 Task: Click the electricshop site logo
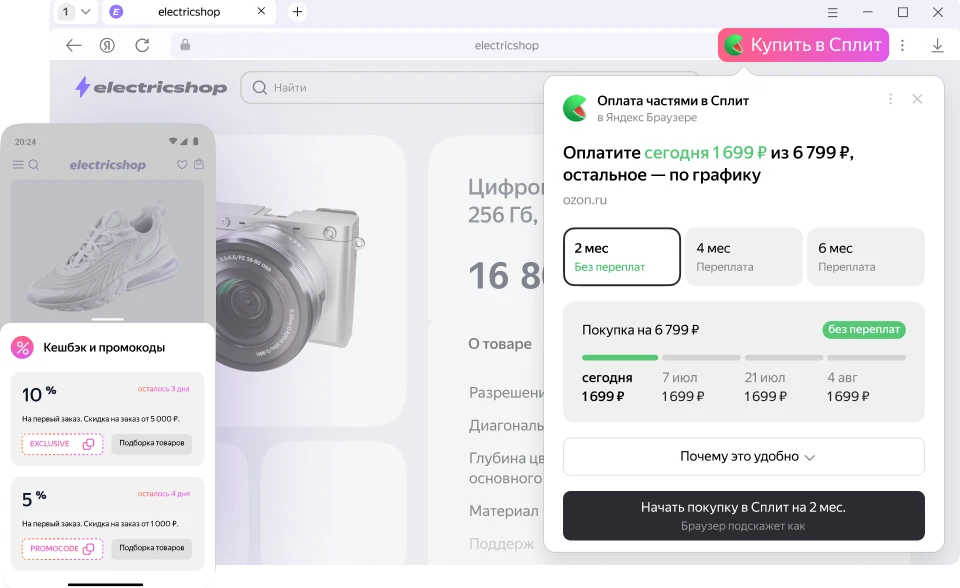pos(151,87)
